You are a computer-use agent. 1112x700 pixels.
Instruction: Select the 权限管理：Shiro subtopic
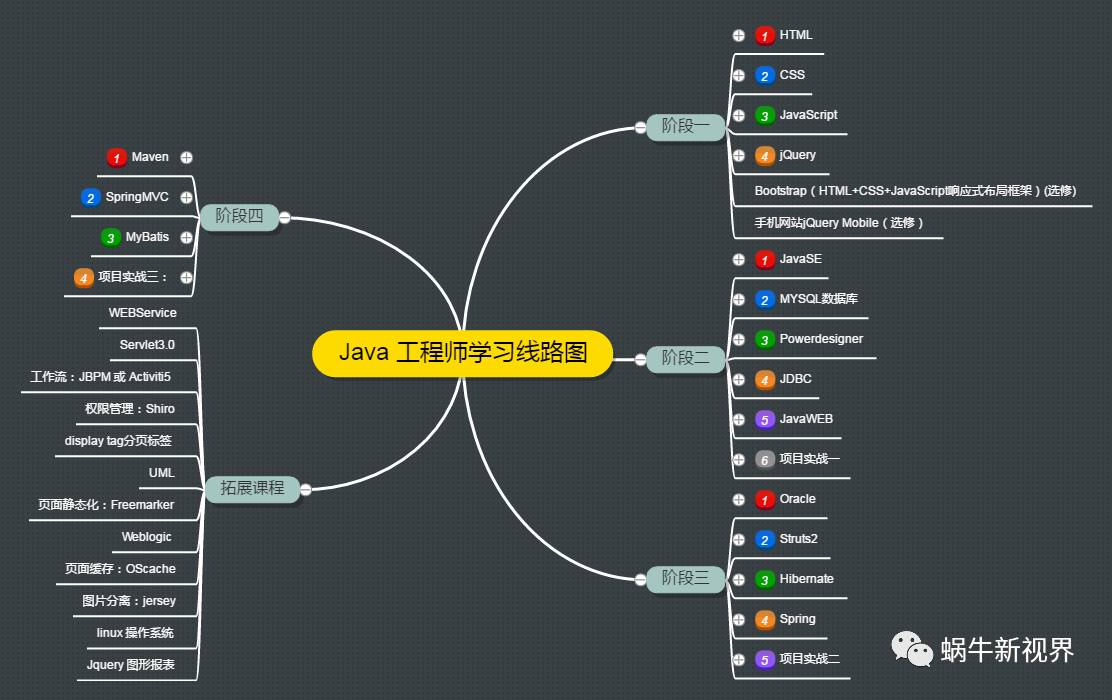(x=130, y=409)
